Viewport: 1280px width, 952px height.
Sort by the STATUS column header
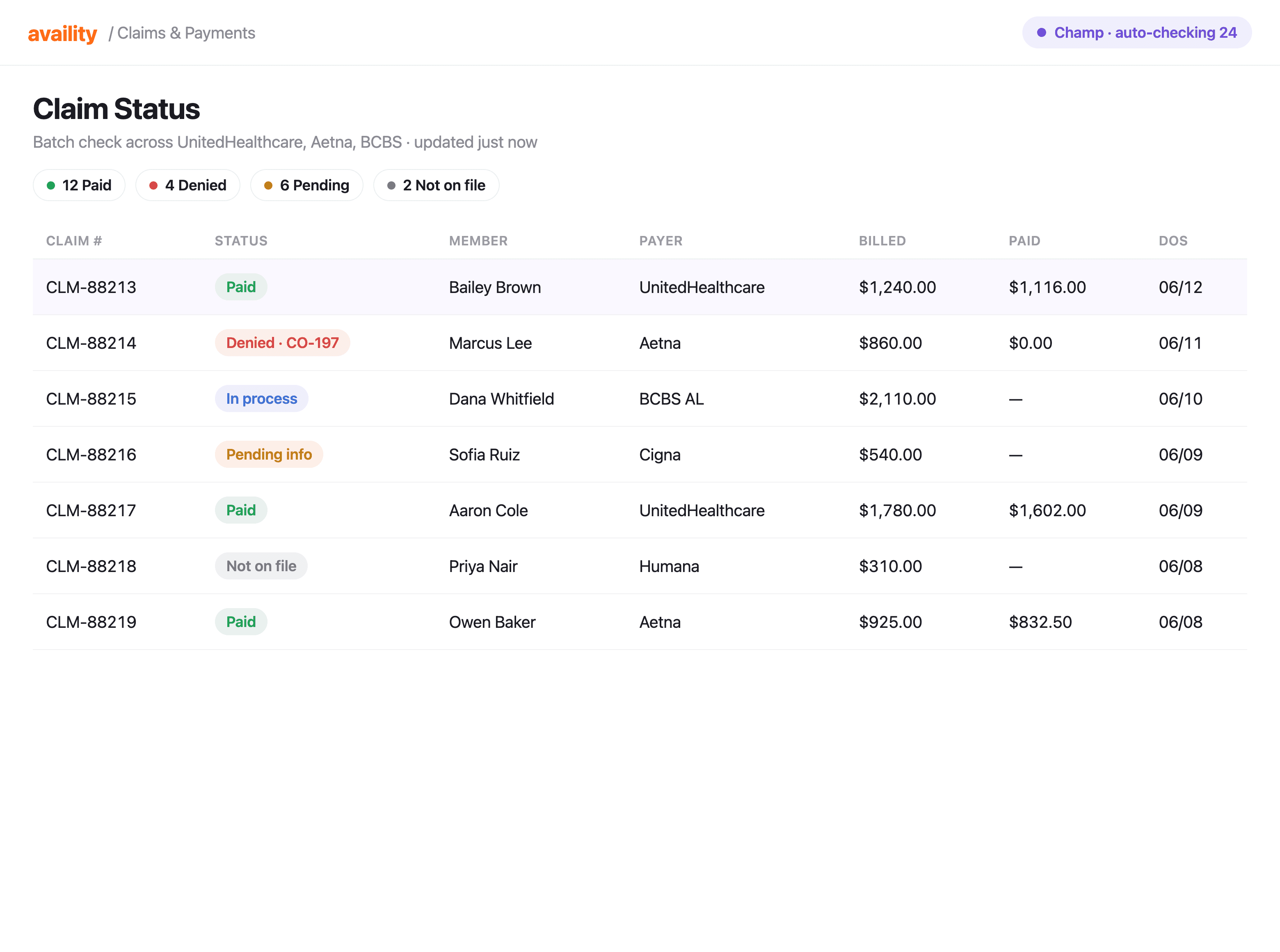(241, 241)
